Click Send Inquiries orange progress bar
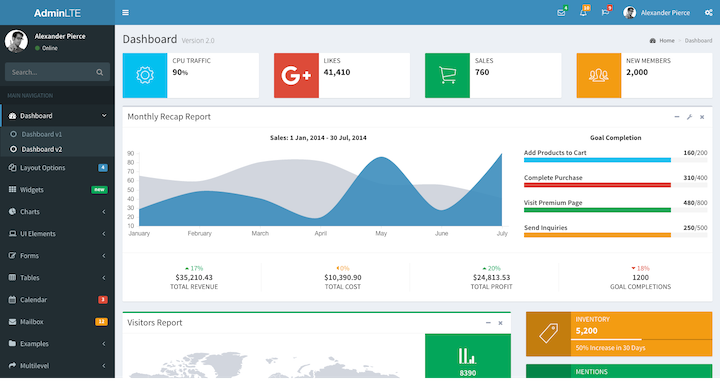720x389 pixels. click(x=615, y=235)
